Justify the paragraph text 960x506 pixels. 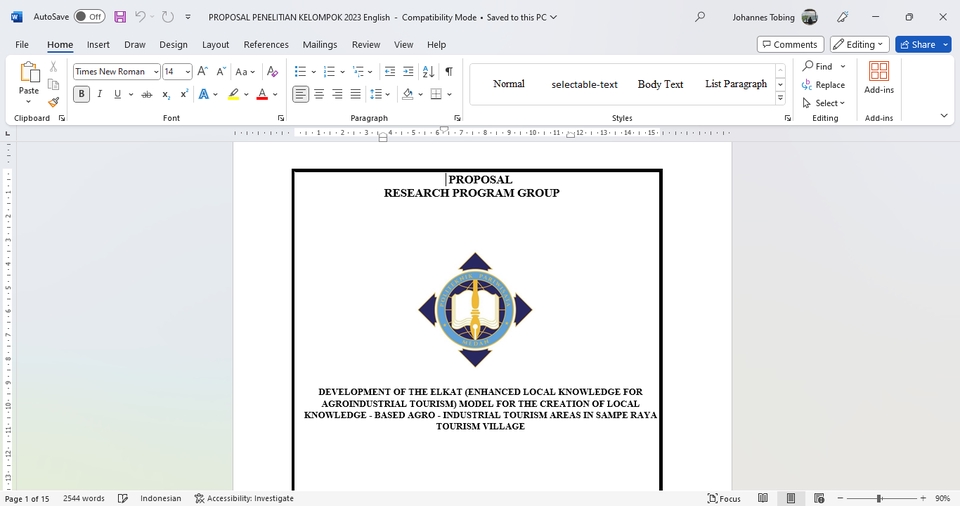click(356, 94)
